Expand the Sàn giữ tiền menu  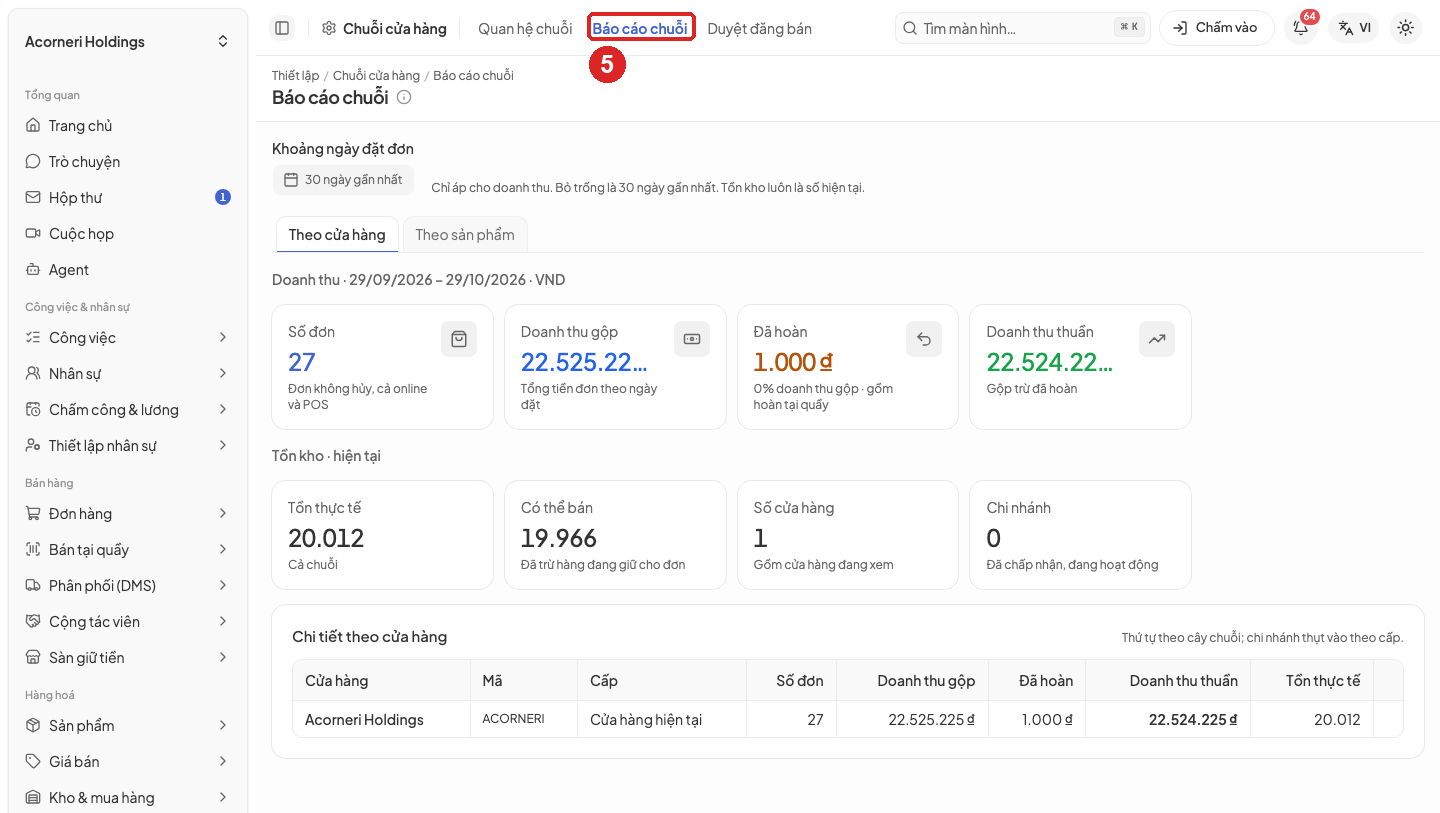(128, 658)
